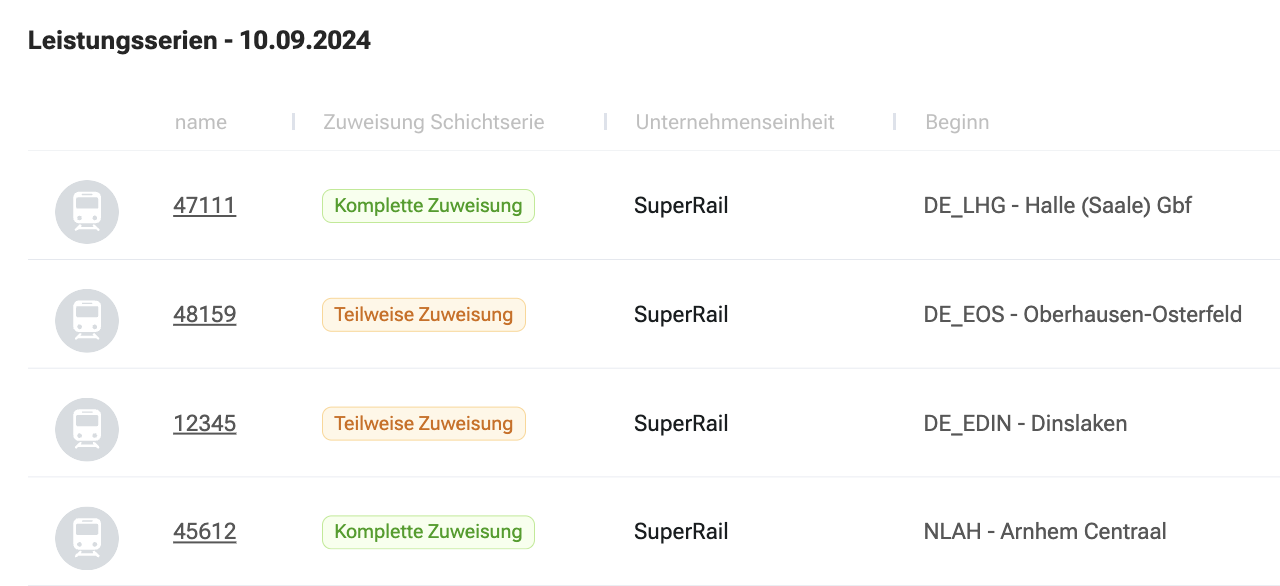Sort by the Unternehmenseinheit column header
Image resolution: width=1280 pixels, height=586 pixels.
735,122
